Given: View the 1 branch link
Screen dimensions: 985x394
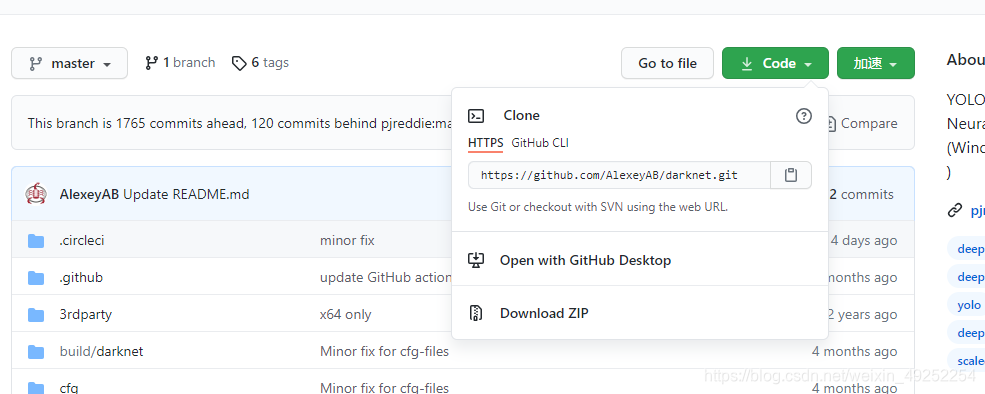Looking at the screenshot, I should [x=180, y=63].
